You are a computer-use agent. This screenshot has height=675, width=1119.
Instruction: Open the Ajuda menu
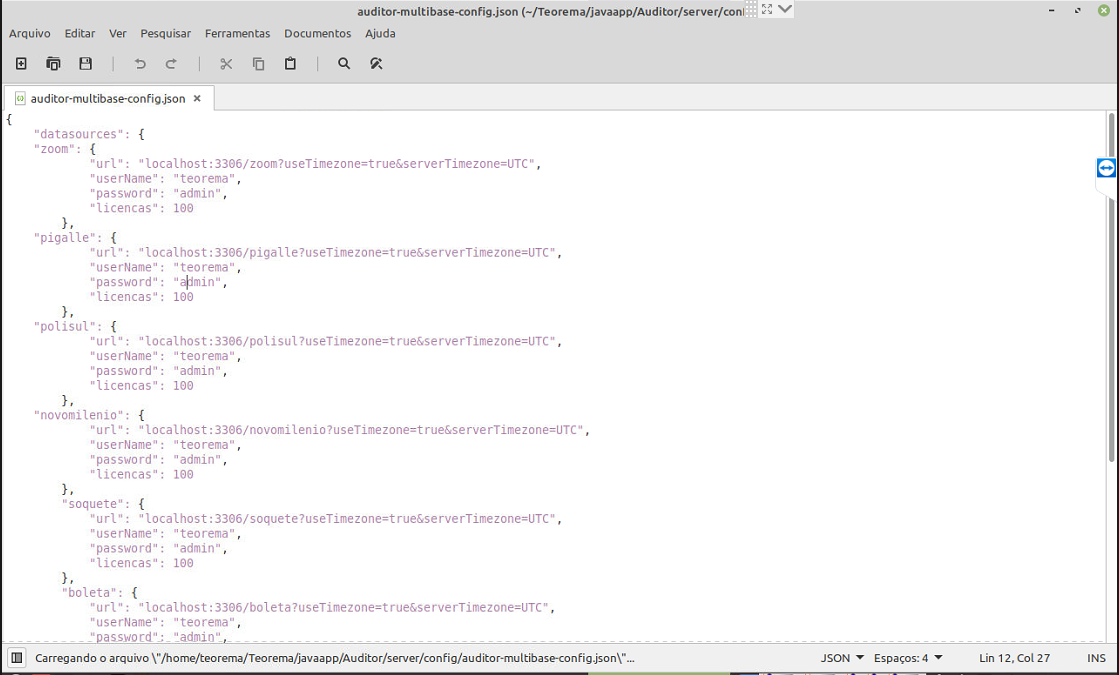[x=380, y=34]
